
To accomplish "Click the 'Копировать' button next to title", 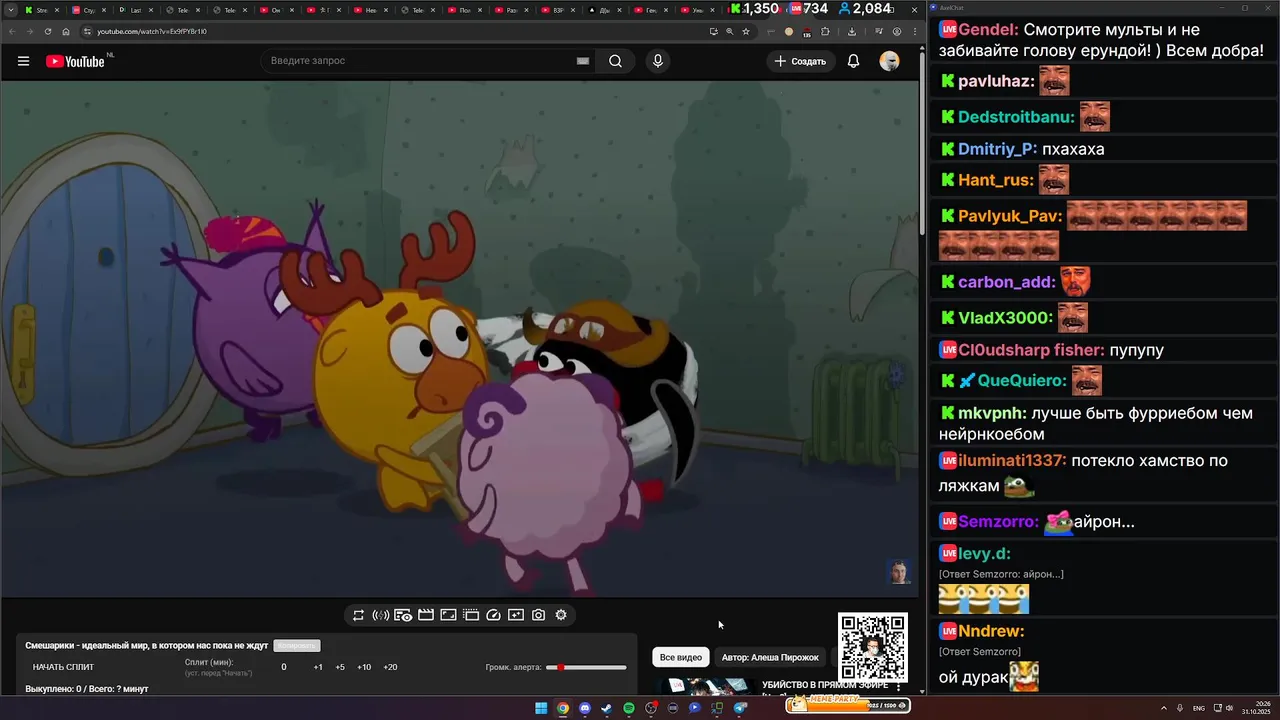I will click(x=297, y=646).
